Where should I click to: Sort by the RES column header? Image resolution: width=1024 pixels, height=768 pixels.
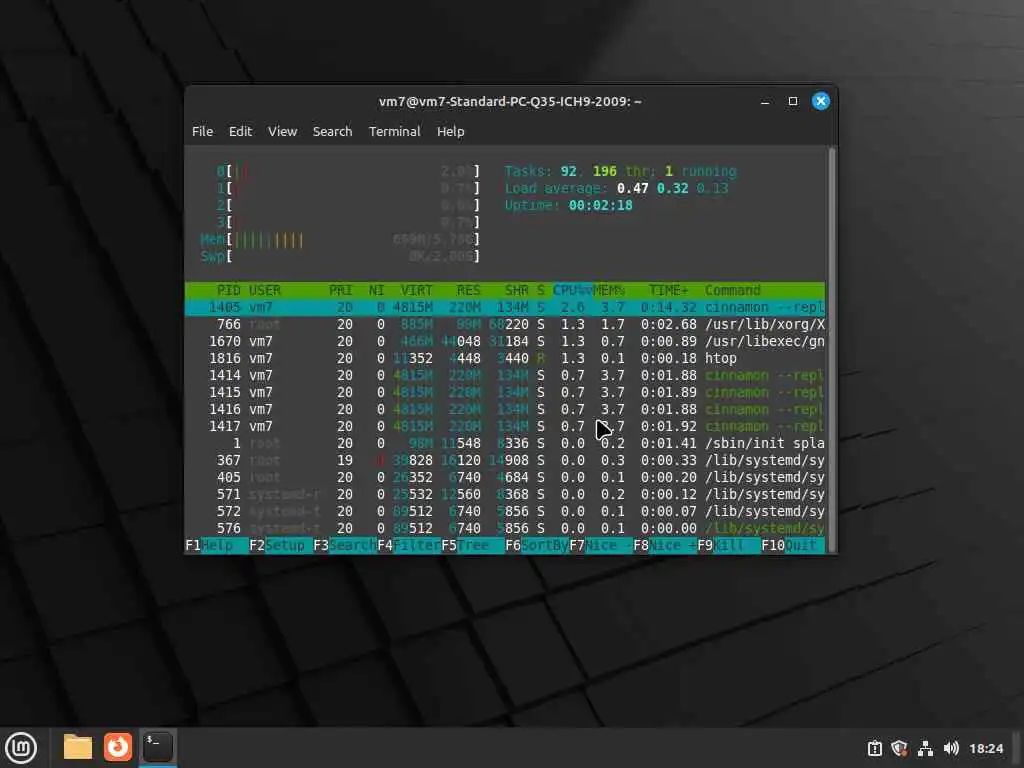click(x=468, y=291)
